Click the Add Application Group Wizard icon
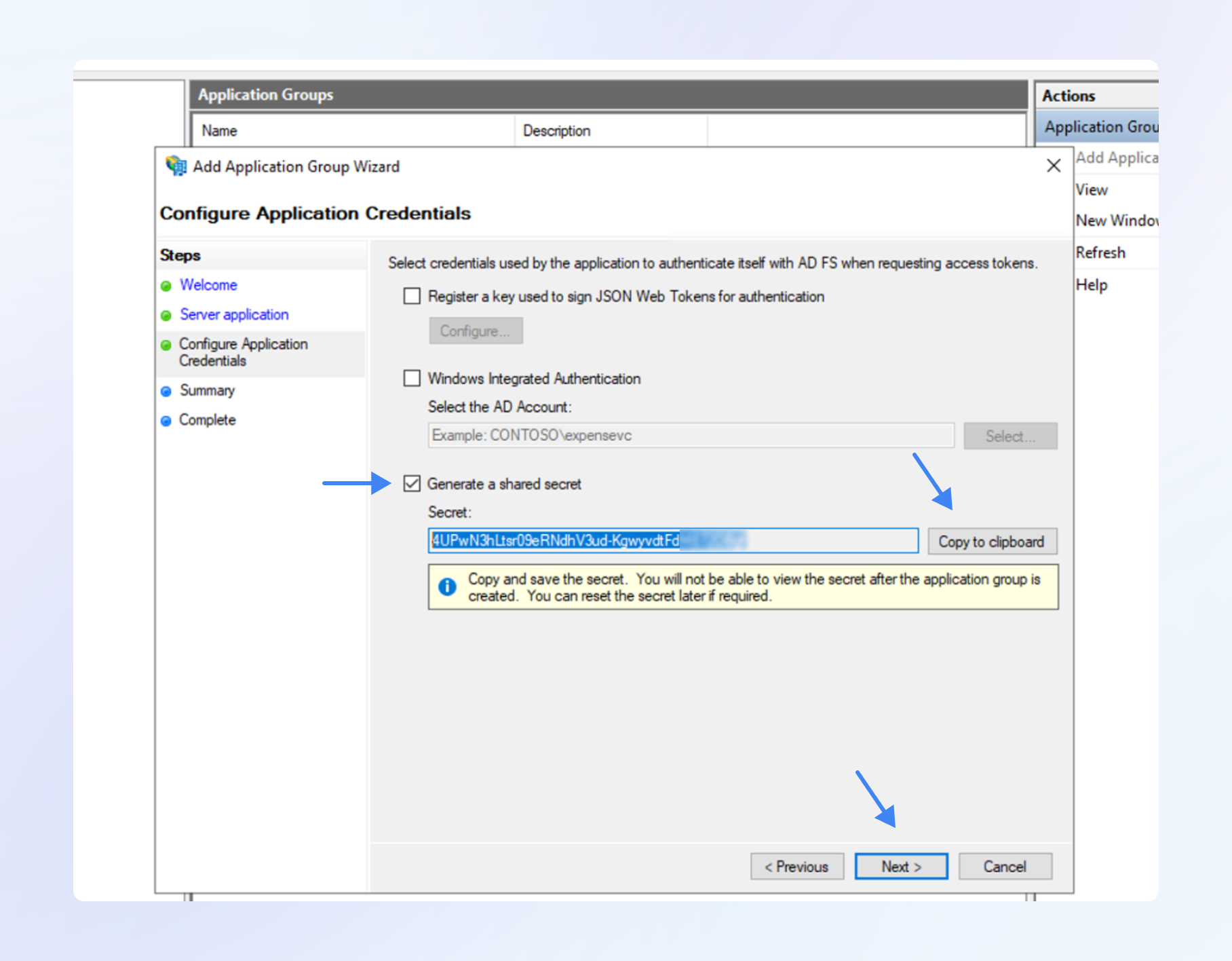1232x961 pixels. (x=176, y=166)
